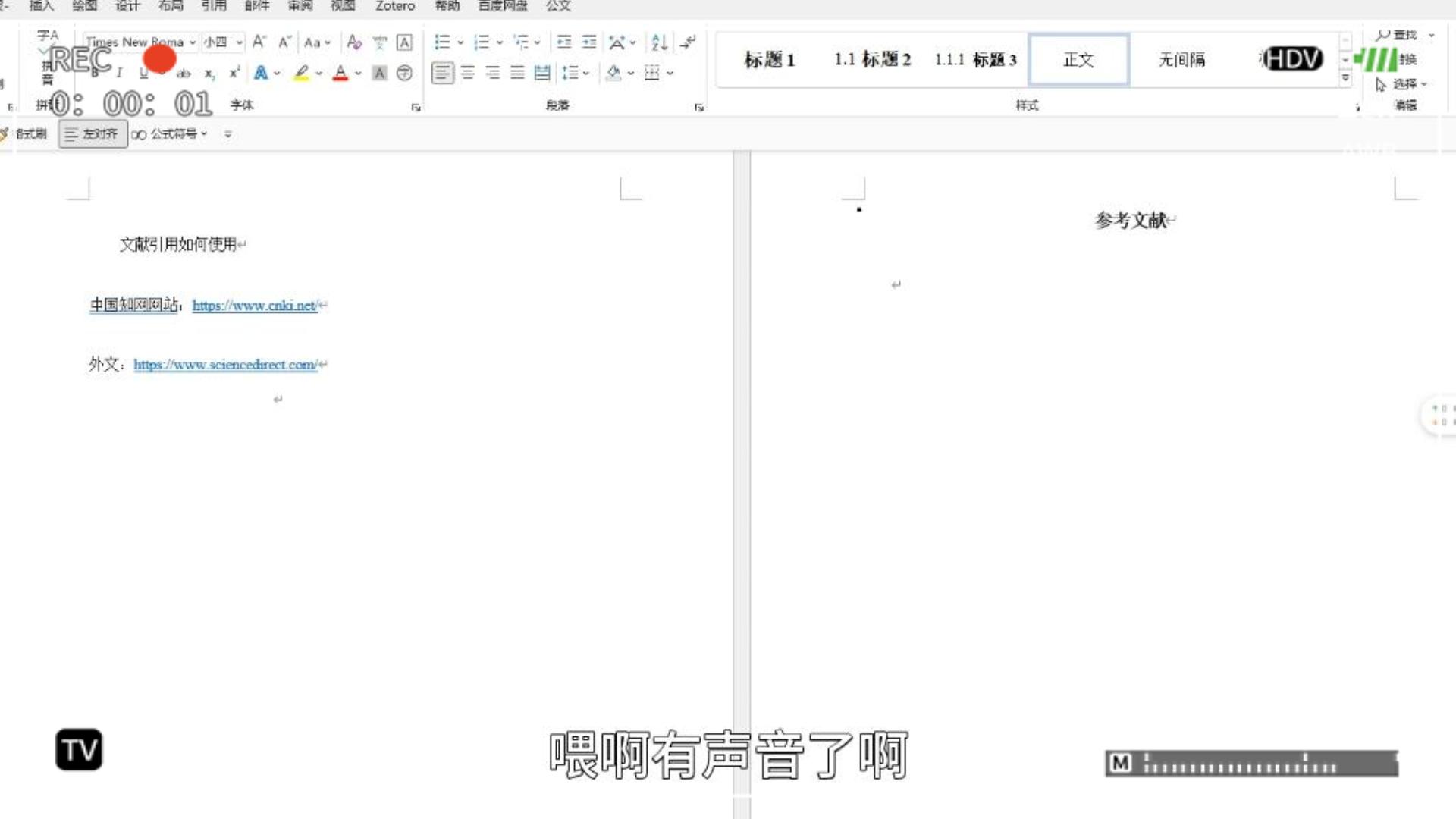Viewport: 1456px width, 819px height.
Task: Click the 文献引用如何使用 title text
Action: (178, 244)
